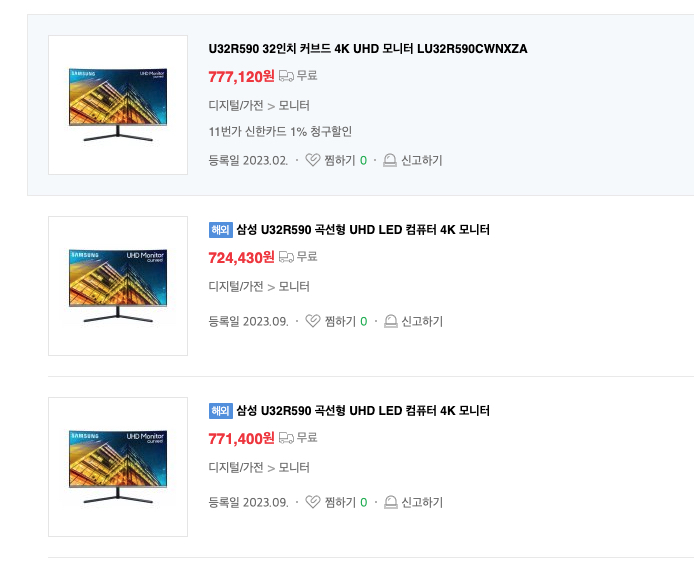Click siren report icon on 771,400원 listing
The image size is (694, 562).
click(x=390, y=502)
